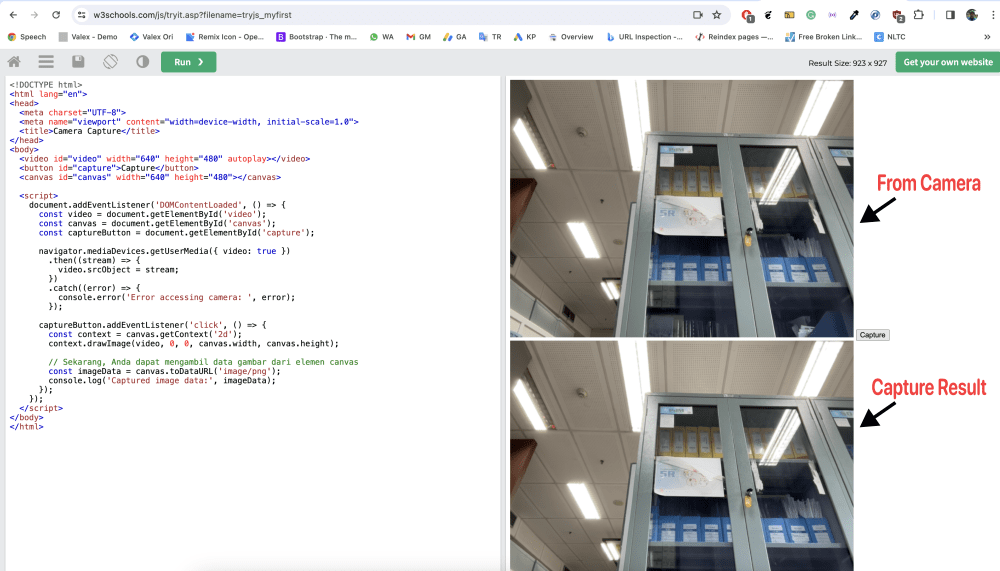Open the red extension with badge 1

point(747,15)
